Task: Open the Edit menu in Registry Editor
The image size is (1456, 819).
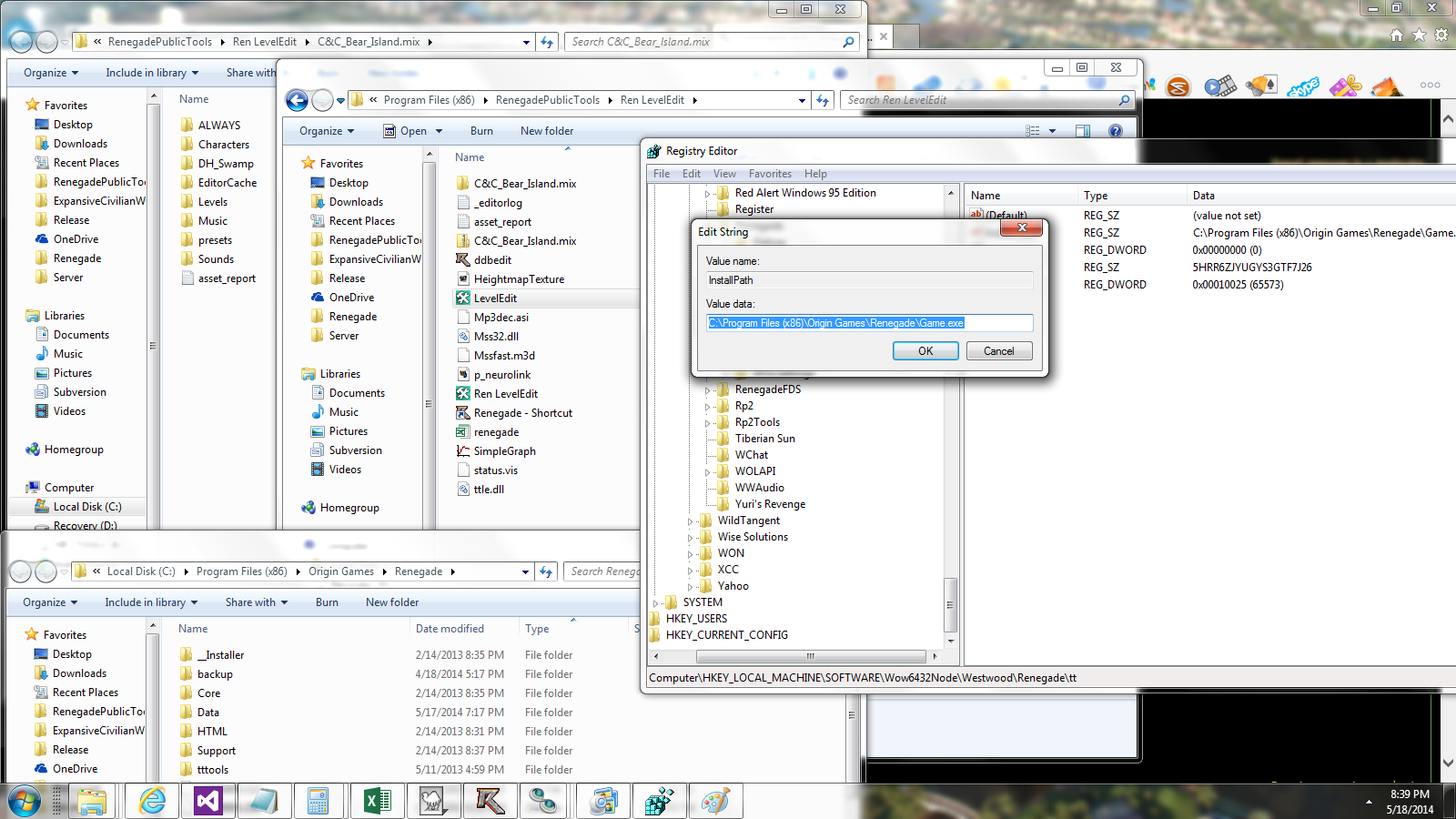Action: 692,174
